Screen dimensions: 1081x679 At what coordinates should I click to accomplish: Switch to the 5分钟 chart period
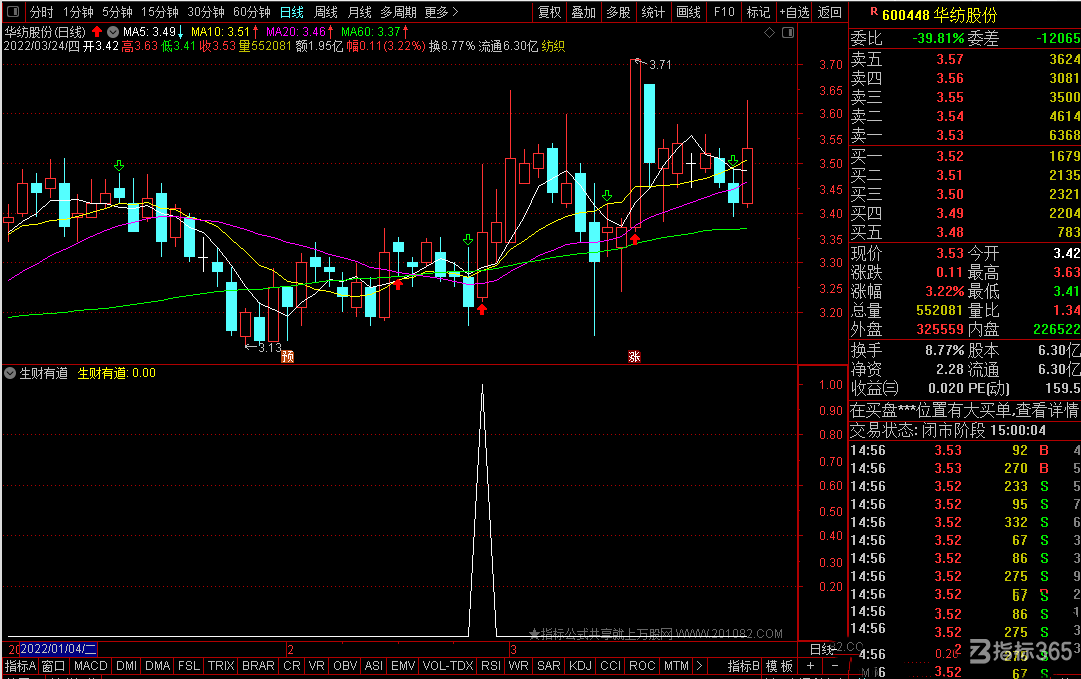[117, 12]
